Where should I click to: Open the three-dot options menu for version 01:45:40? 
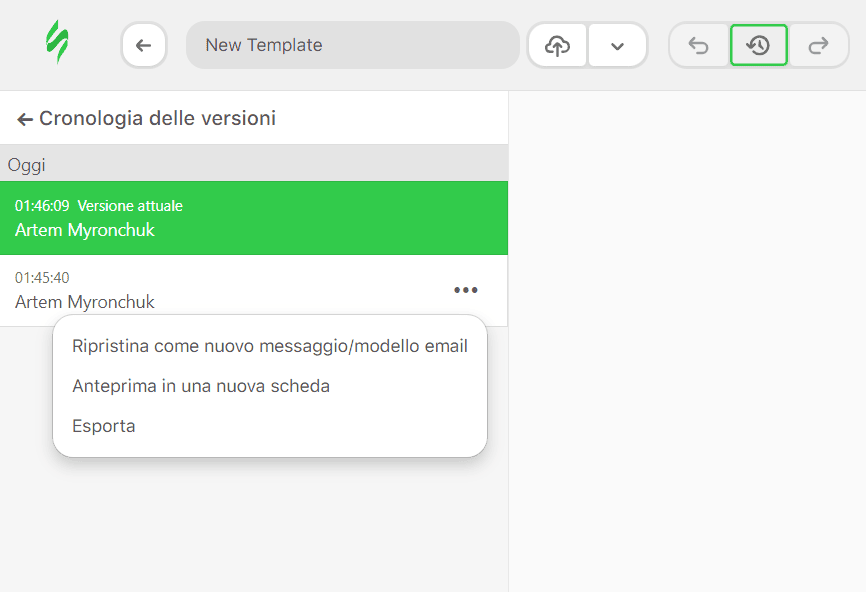[x=465, y=290]
